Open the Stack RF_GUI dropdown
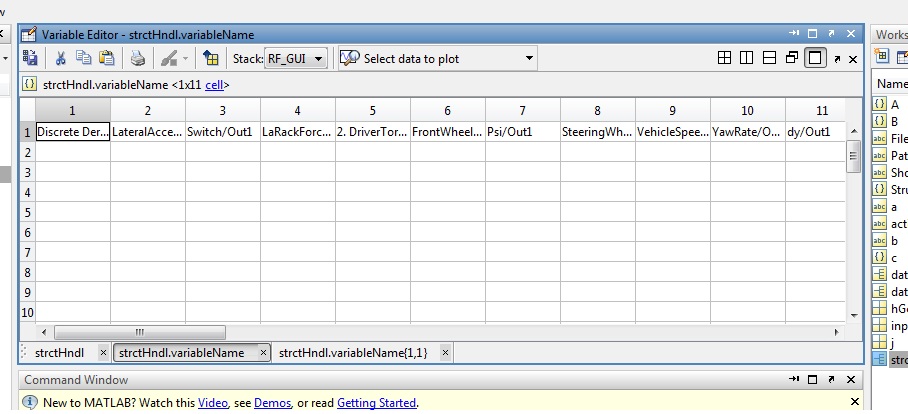 [296, 59]
